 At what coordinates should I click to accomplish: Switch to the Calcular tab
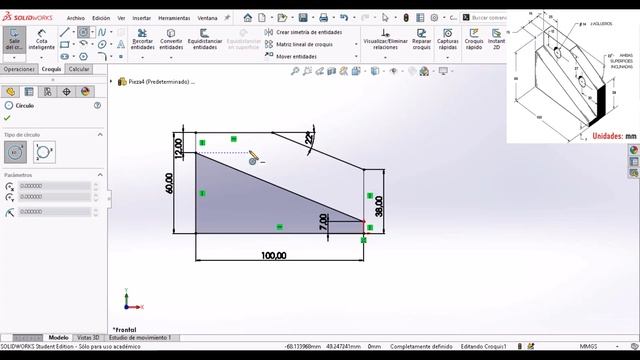pyautogui.click(x=79, y=69)
